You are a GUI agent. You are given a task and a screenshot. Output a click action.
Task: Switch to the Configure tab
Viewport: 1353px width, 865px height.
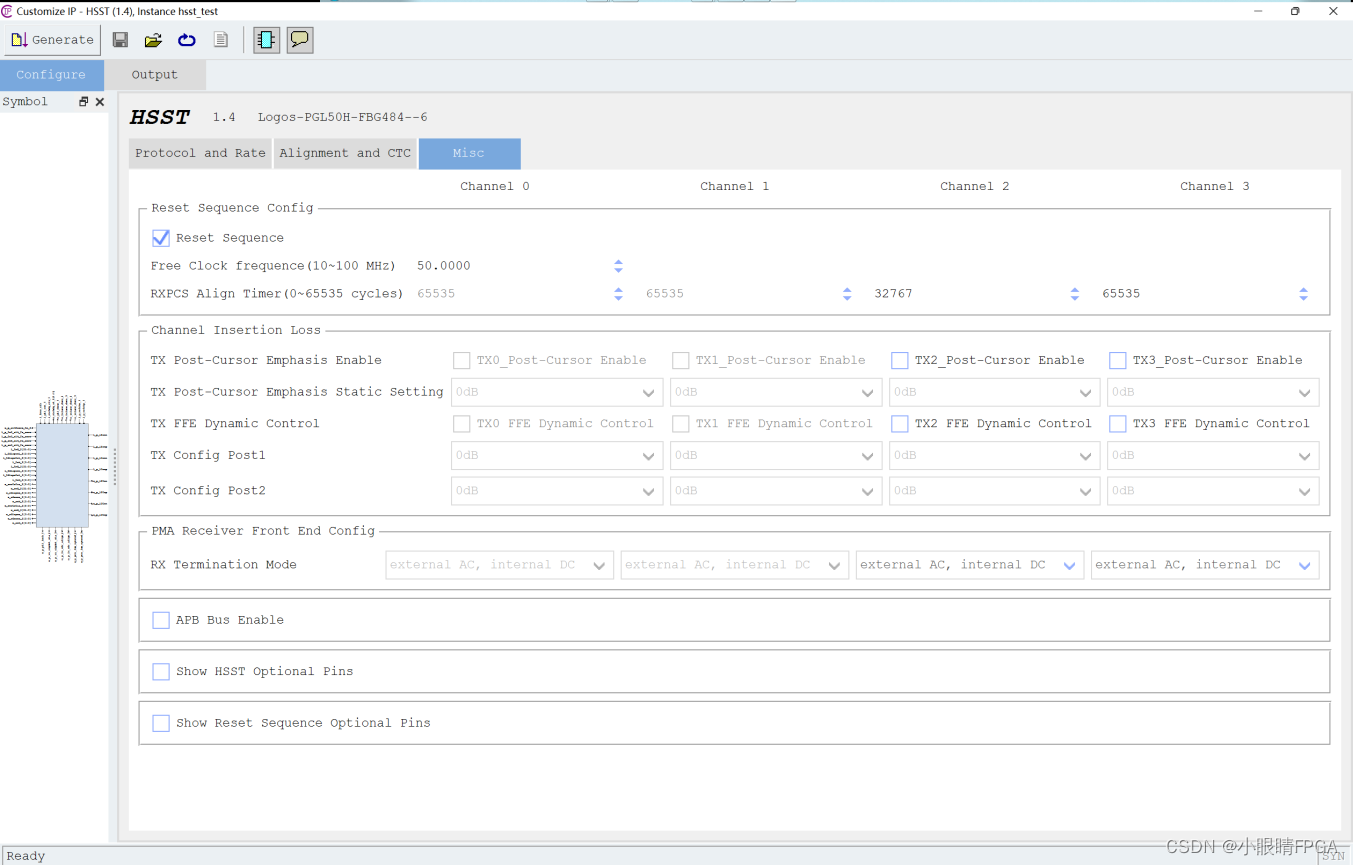click(x=51, y=75)
